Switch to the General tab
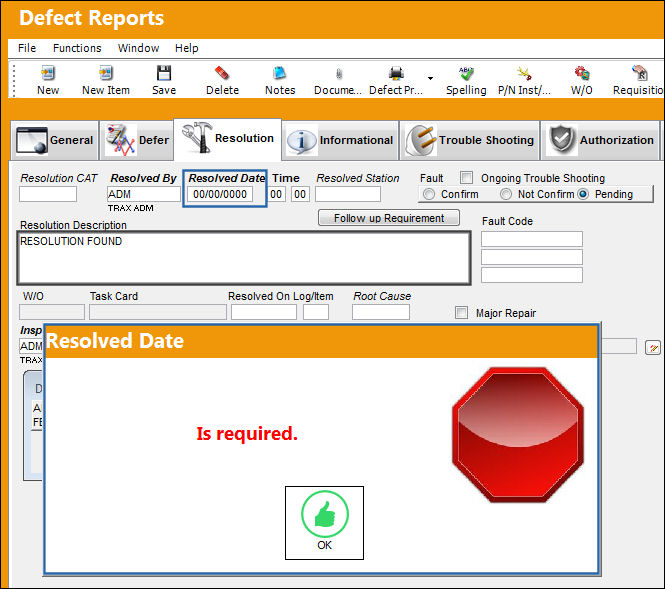665x589 pixels. coord(55,140)
